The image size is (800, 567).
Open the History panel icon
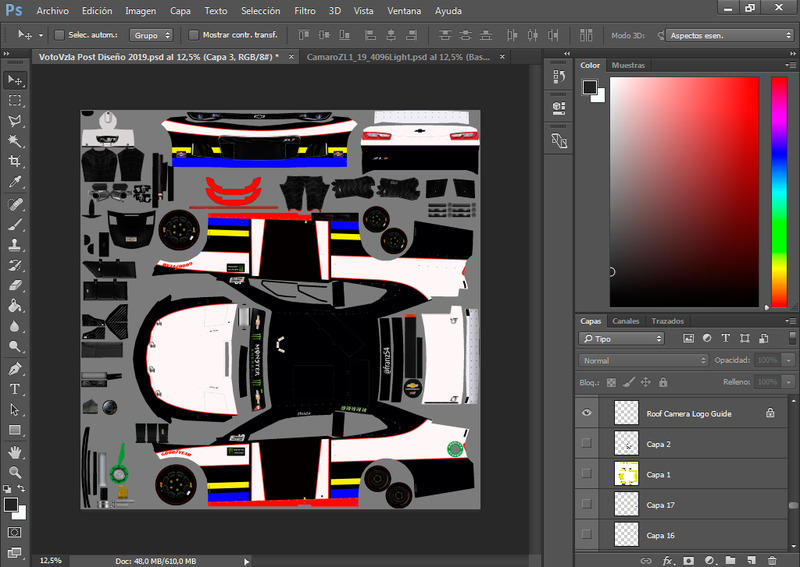[x=559, y=77]
